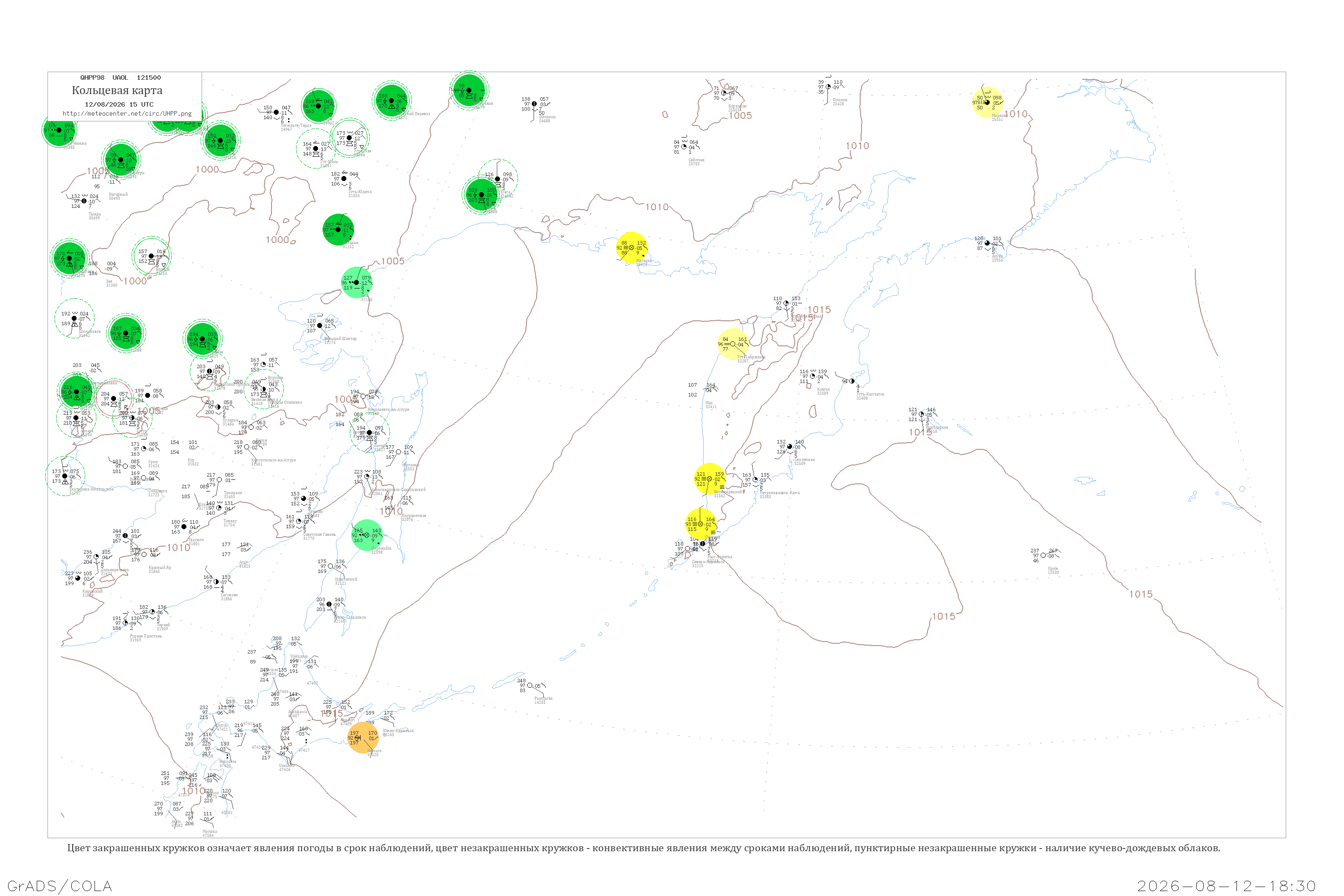Click the station label "Сосуново 31866"

click(229, 597)
